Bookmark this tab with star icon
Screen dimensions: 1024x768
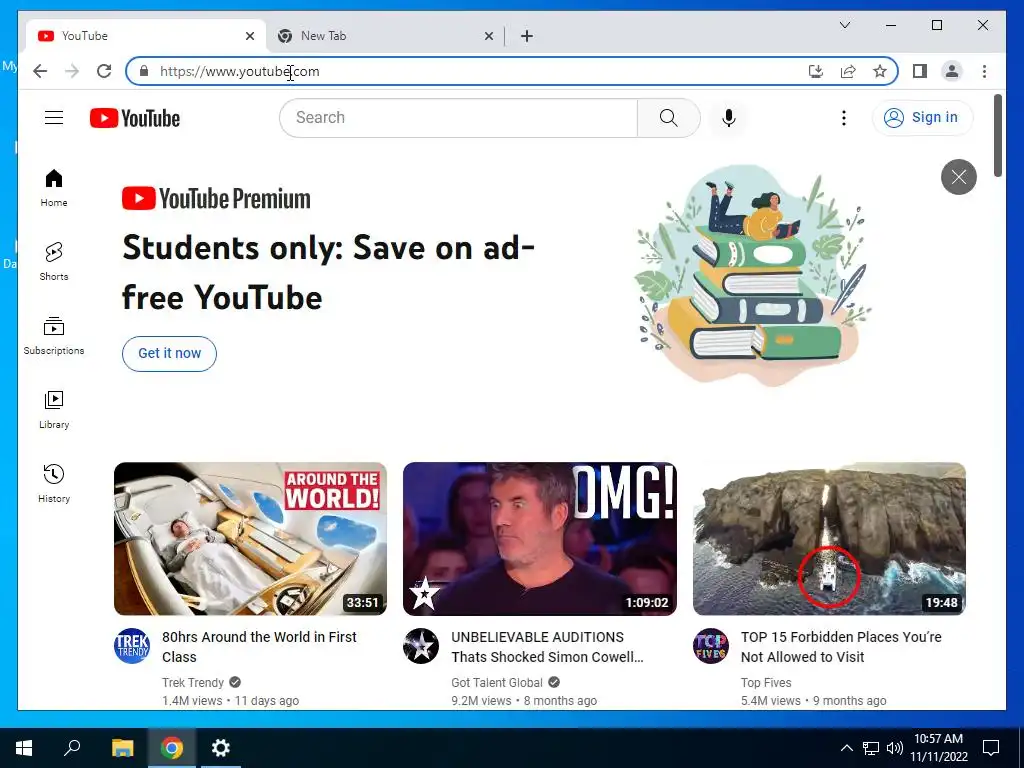click(880, 71)
